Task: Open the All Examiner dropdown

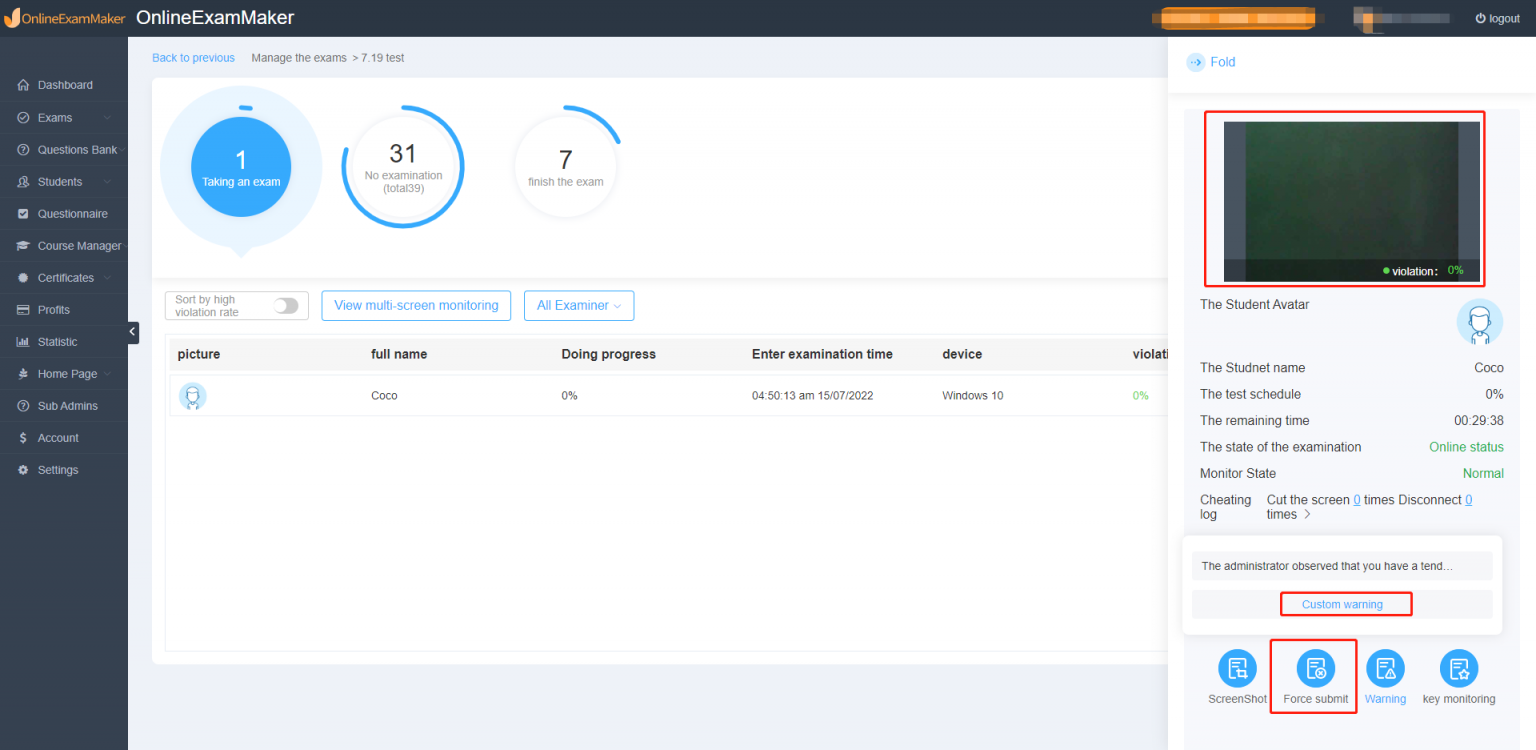Action: [x=578, y=306]
